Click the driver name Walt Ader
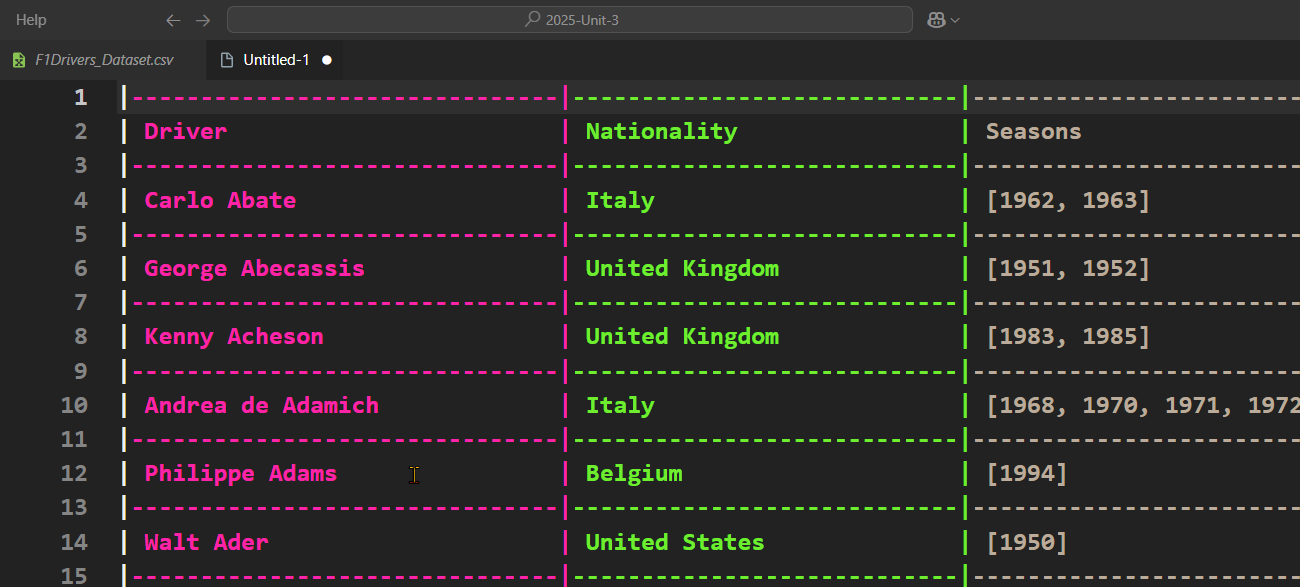The width and height of the screenshot is (1300, 587). (206, 542)
